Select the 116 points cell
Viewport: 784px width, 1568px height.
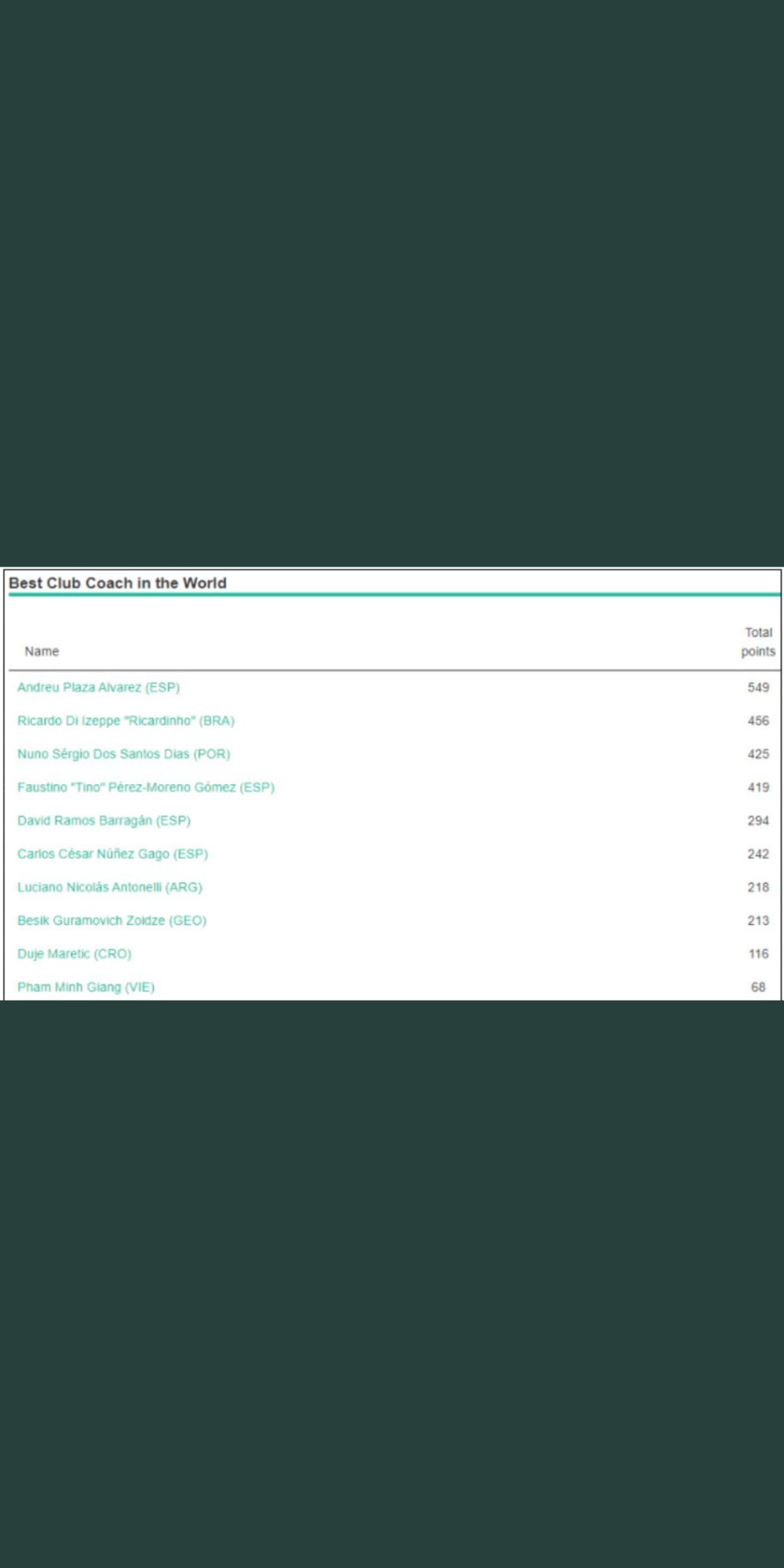coord(758,954)
